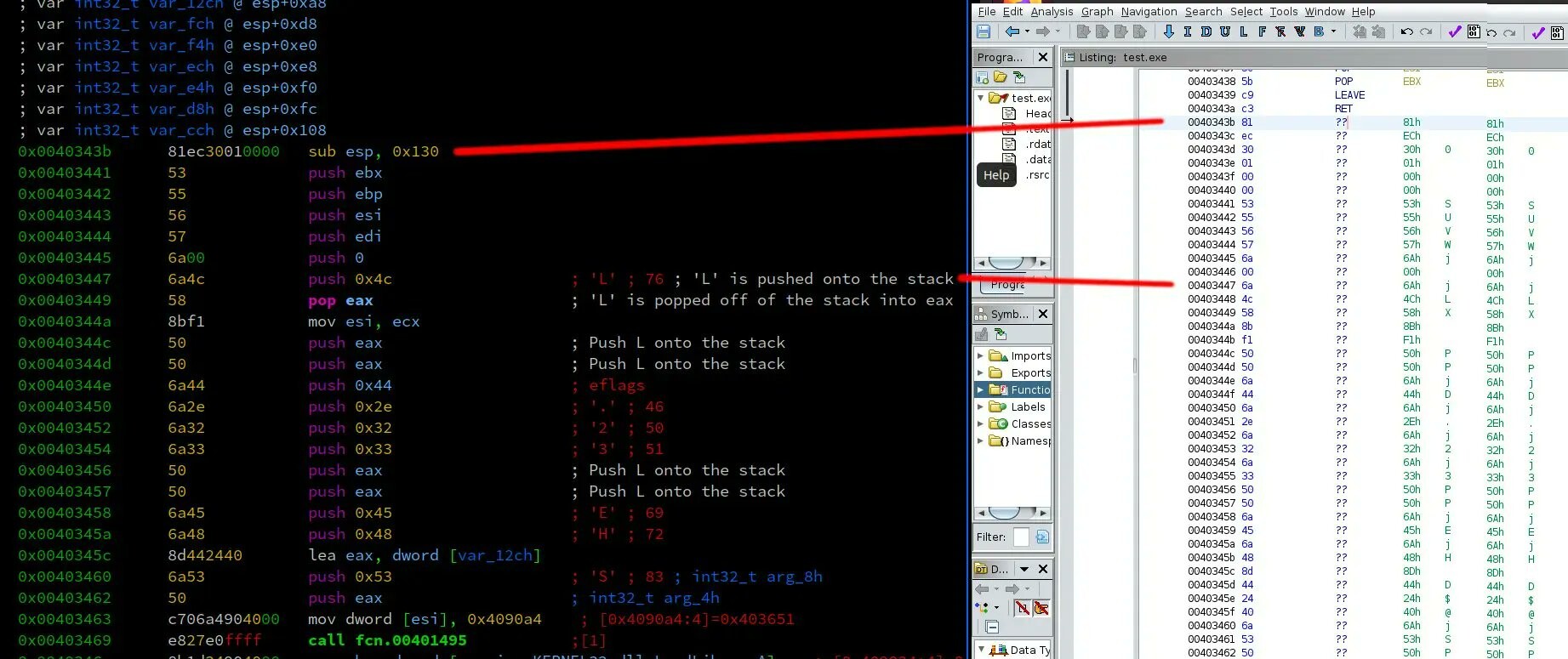Click the Symbol Tree filter options icon
The height and width of the screenshot is (659, 1568).
1042,537
